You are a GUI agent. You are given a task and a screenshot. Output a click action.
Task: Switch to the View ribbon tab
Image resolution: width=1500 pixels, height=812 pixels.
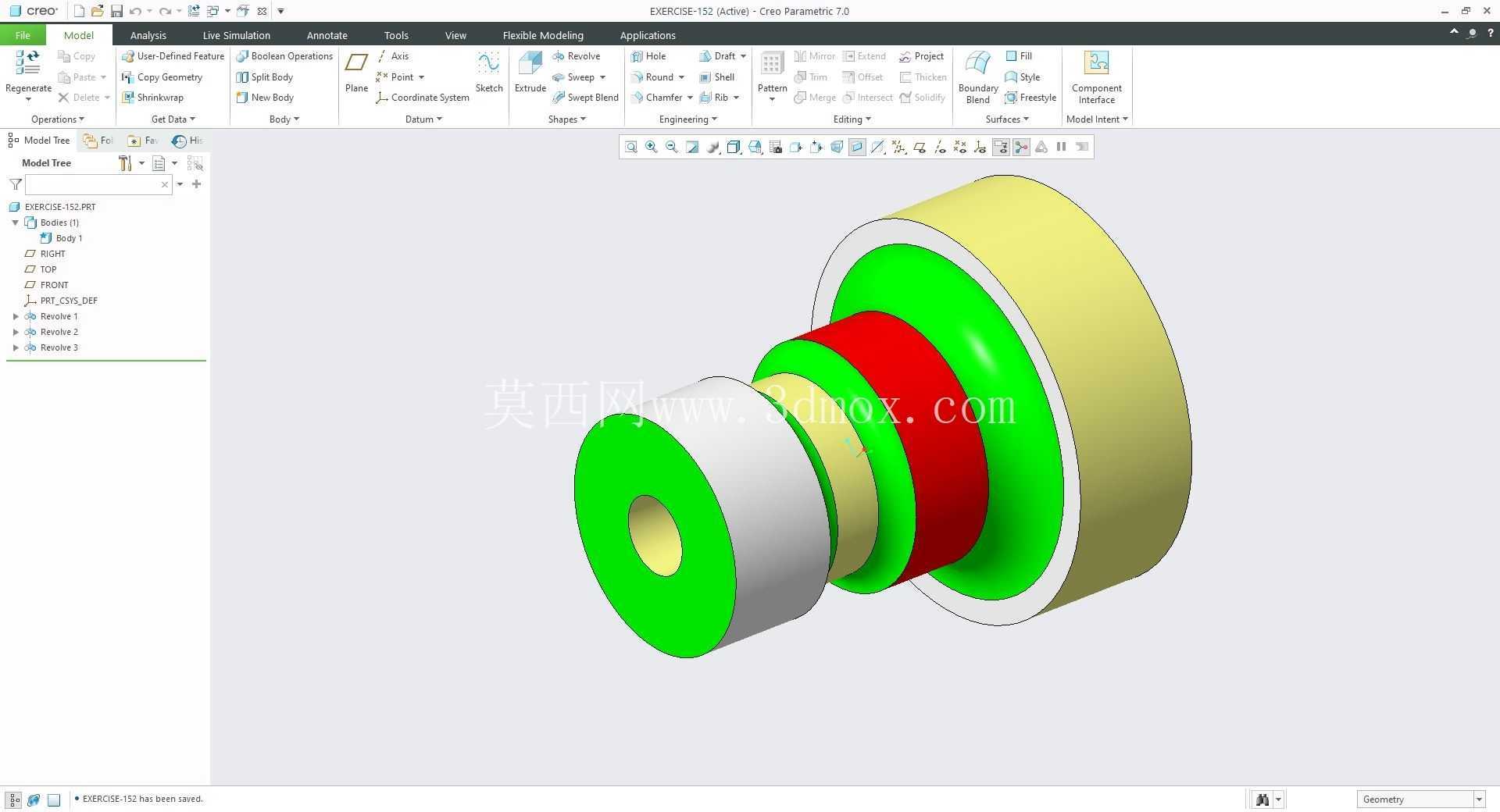[x=455, y=35]
